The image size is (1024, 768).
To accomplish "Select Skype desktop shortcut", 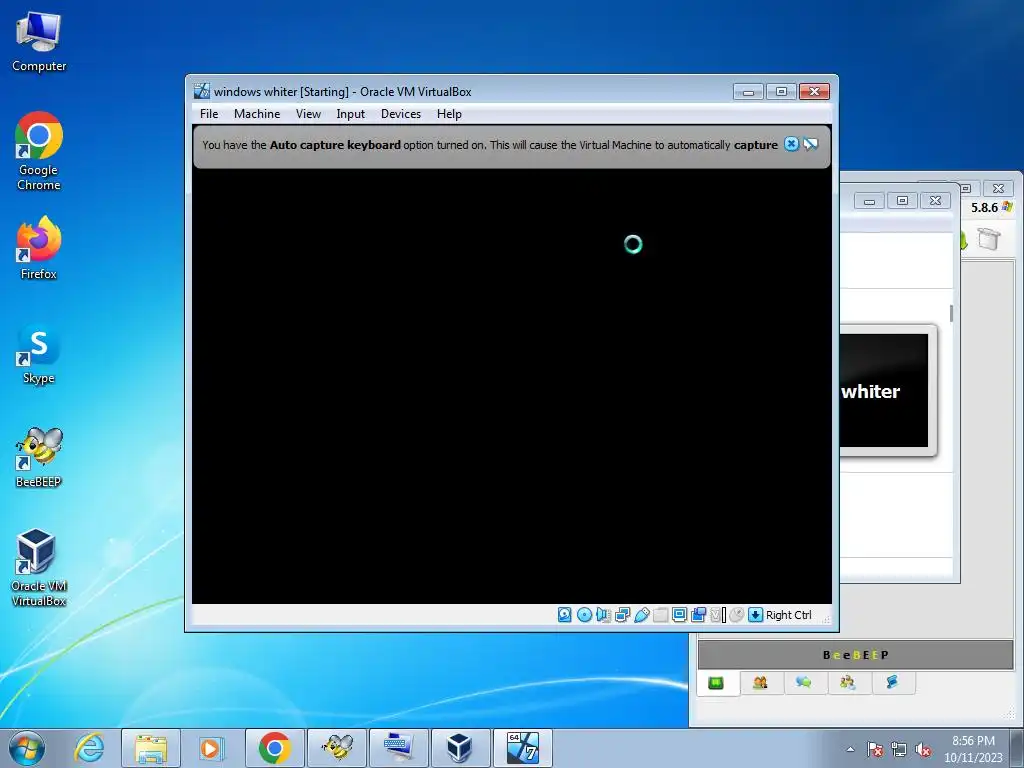I will 39,353.
